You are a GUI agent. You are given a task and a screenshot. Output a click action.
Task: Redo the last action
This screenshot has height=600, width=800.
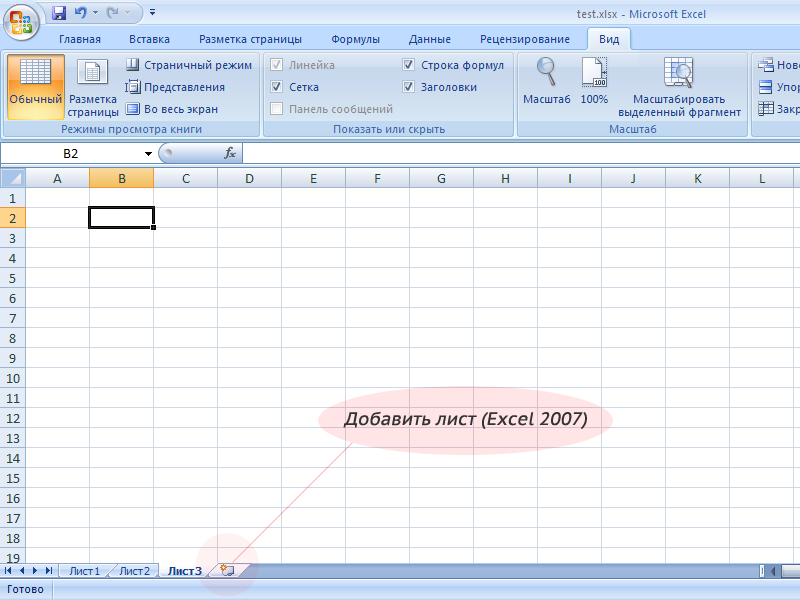(x=112, y=13)
